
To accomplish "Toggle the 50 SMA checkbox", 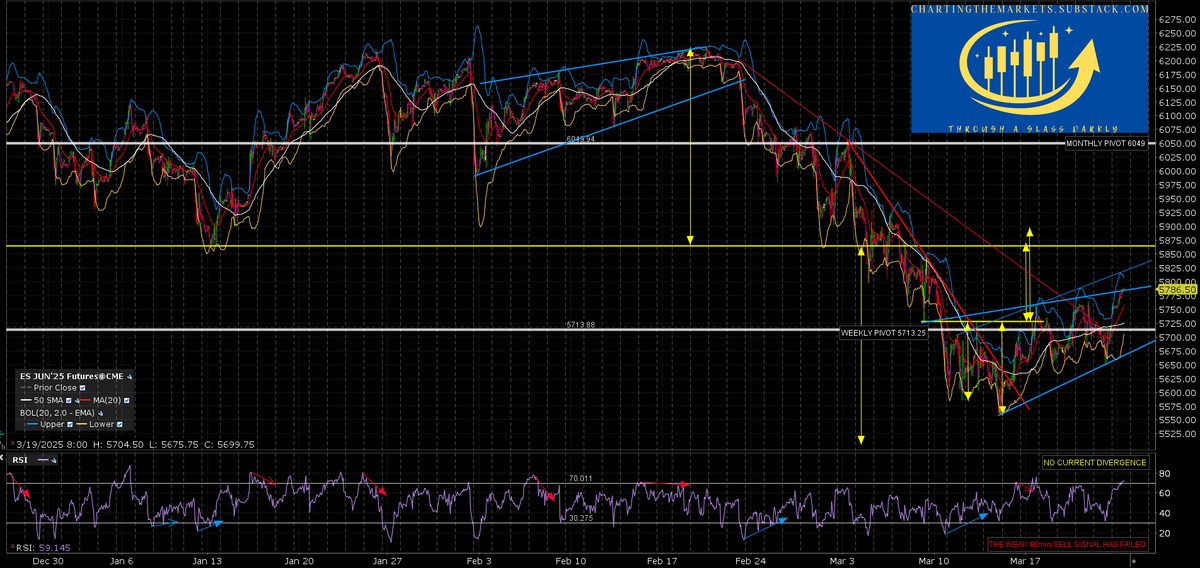I will [x=69, y=400].
